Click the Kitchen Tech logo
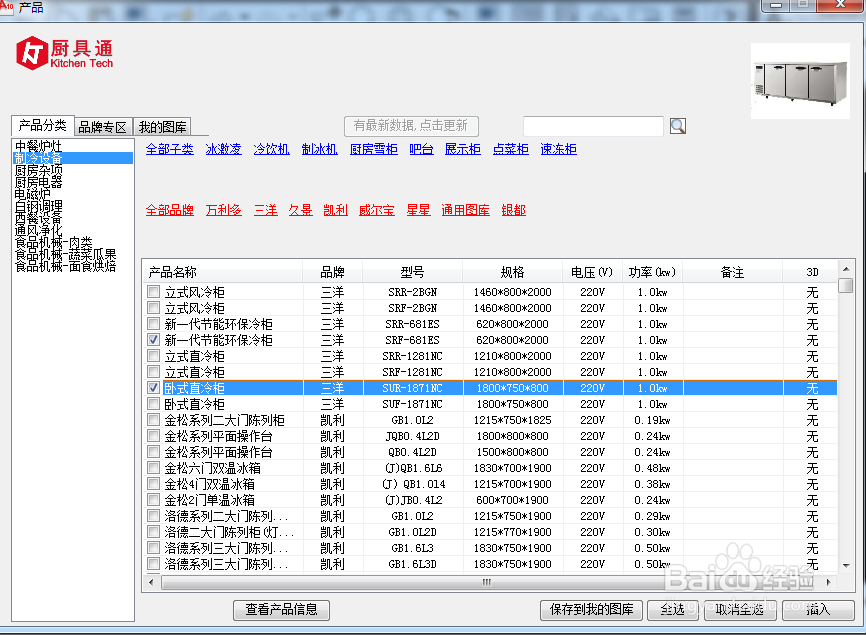This screenshot has height=635, width=866. [x=65, y=53]
